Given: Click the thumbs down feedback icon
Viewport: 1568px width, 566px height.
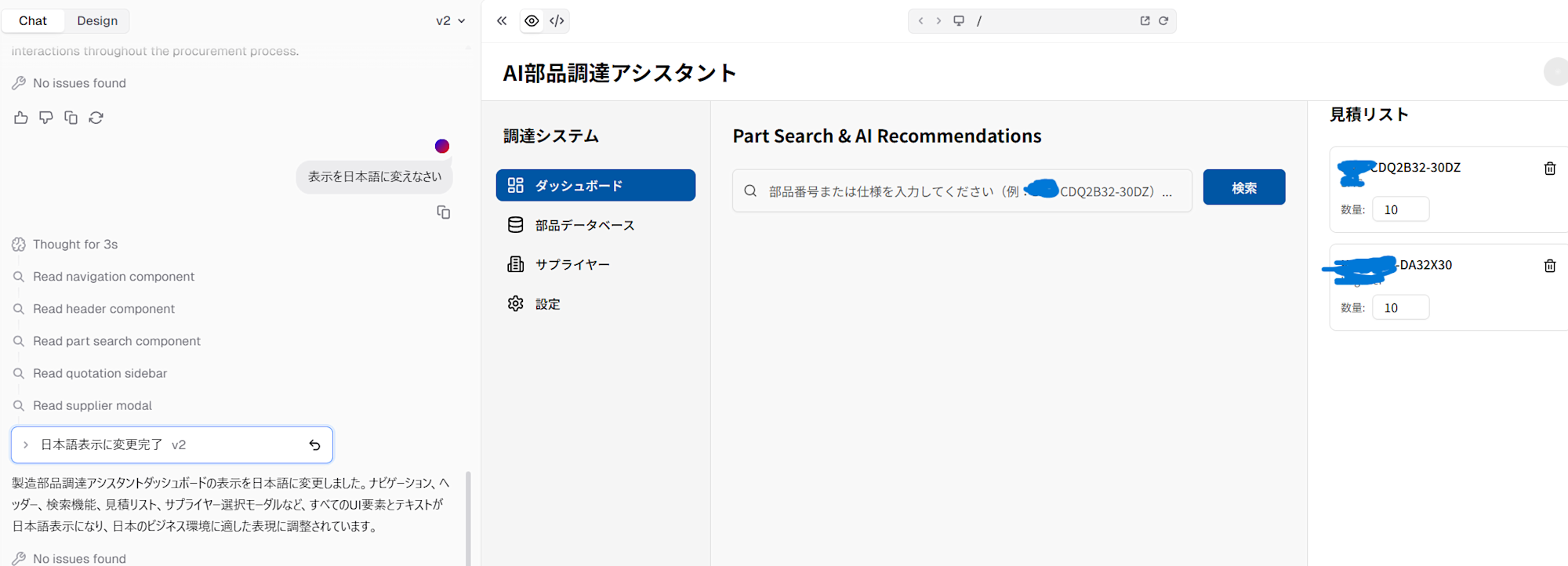Looking at the screenshot, I should pos(46,118).
